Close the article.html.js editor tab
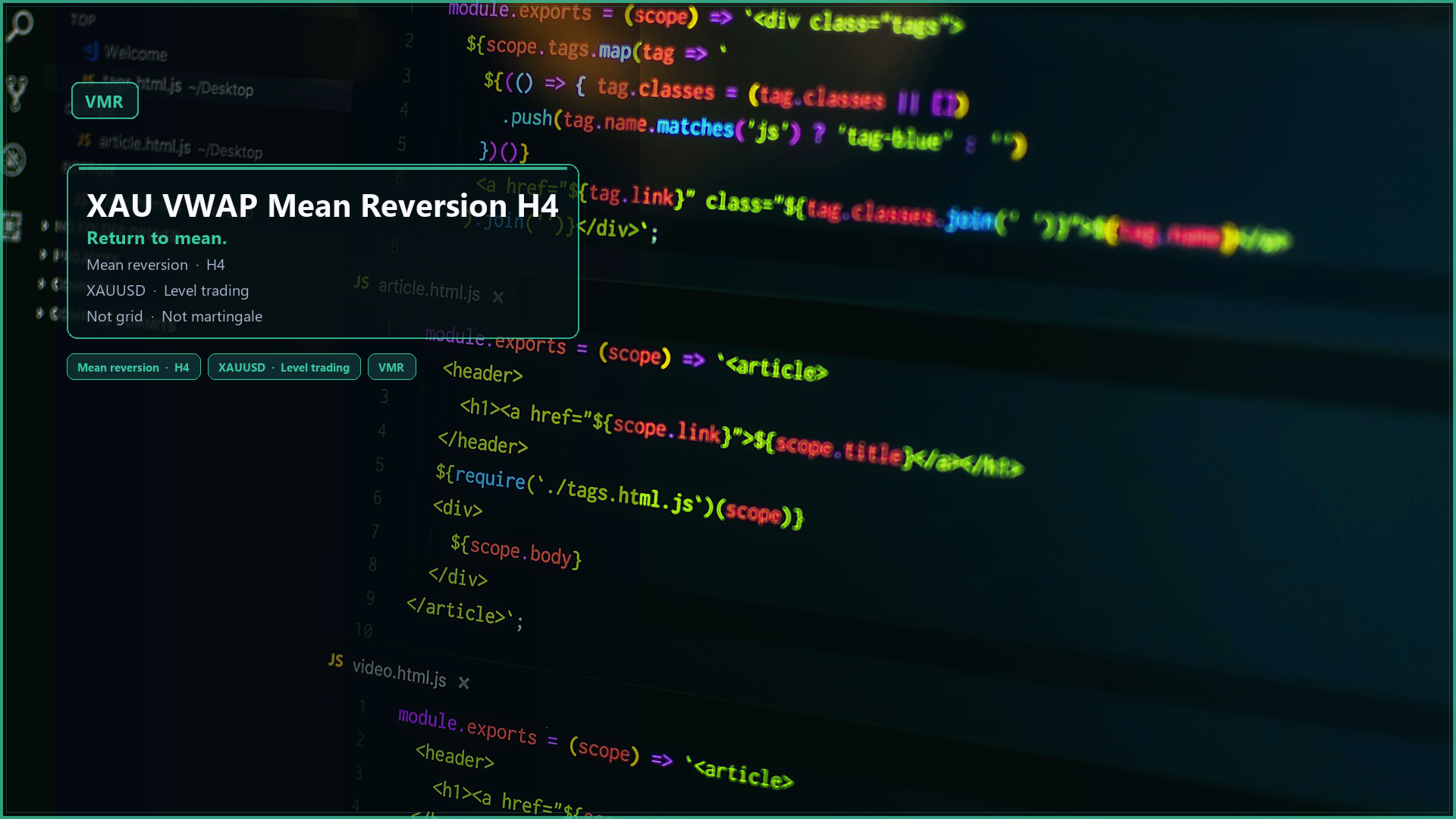This screenshot has width=1456, height=819. [x=497, y=297]
